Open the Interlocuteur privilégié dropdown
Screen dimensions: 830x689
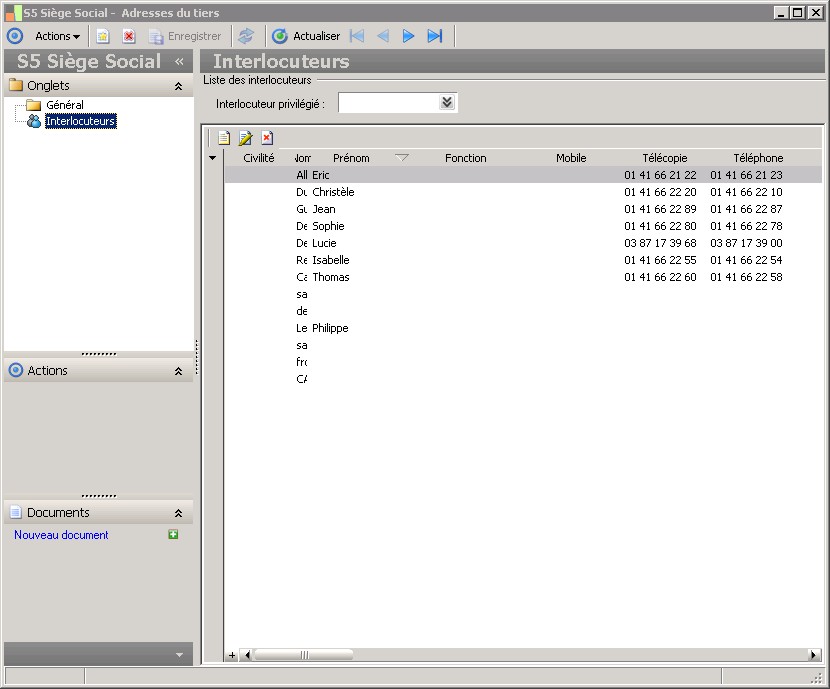(x=447, y=103)
